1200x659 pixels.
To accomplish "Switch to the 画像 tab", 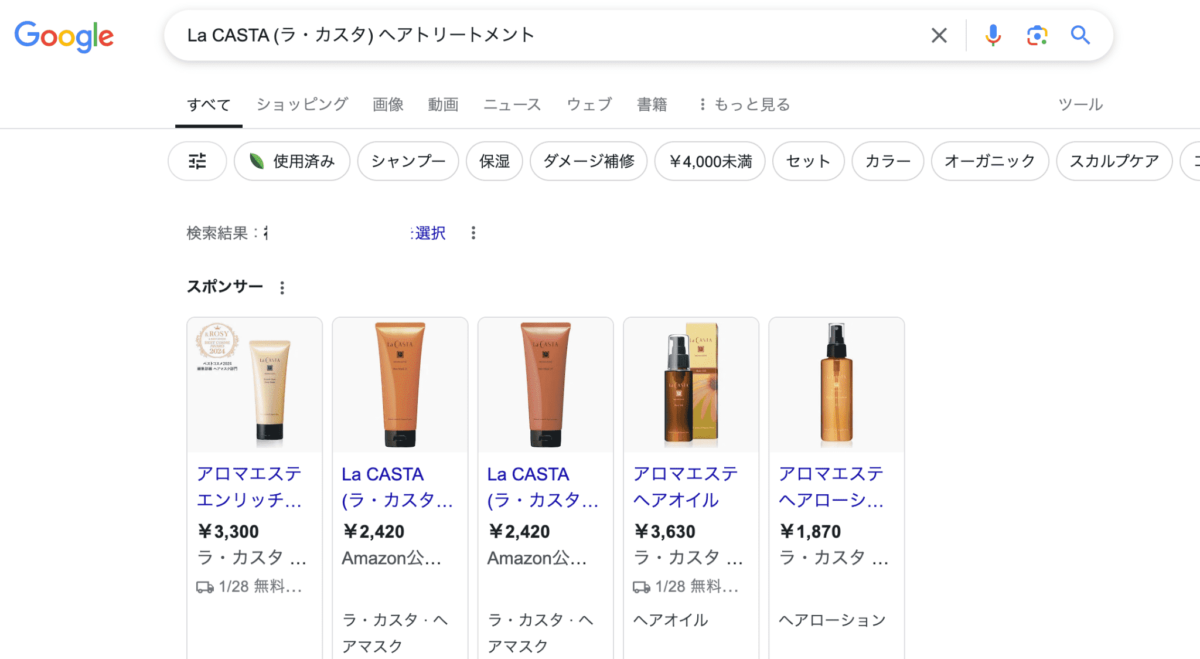I will 388,104.
